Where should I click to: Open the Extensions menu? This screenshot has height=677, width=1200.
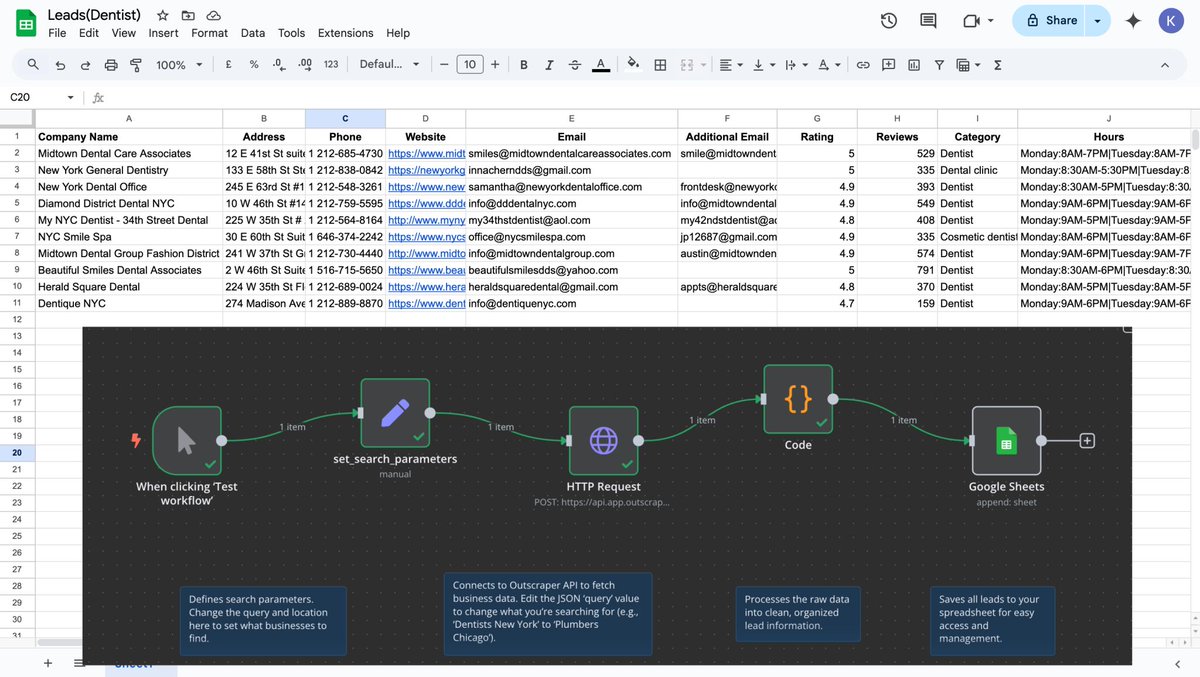pyautogui.click(x=345, y=33)
